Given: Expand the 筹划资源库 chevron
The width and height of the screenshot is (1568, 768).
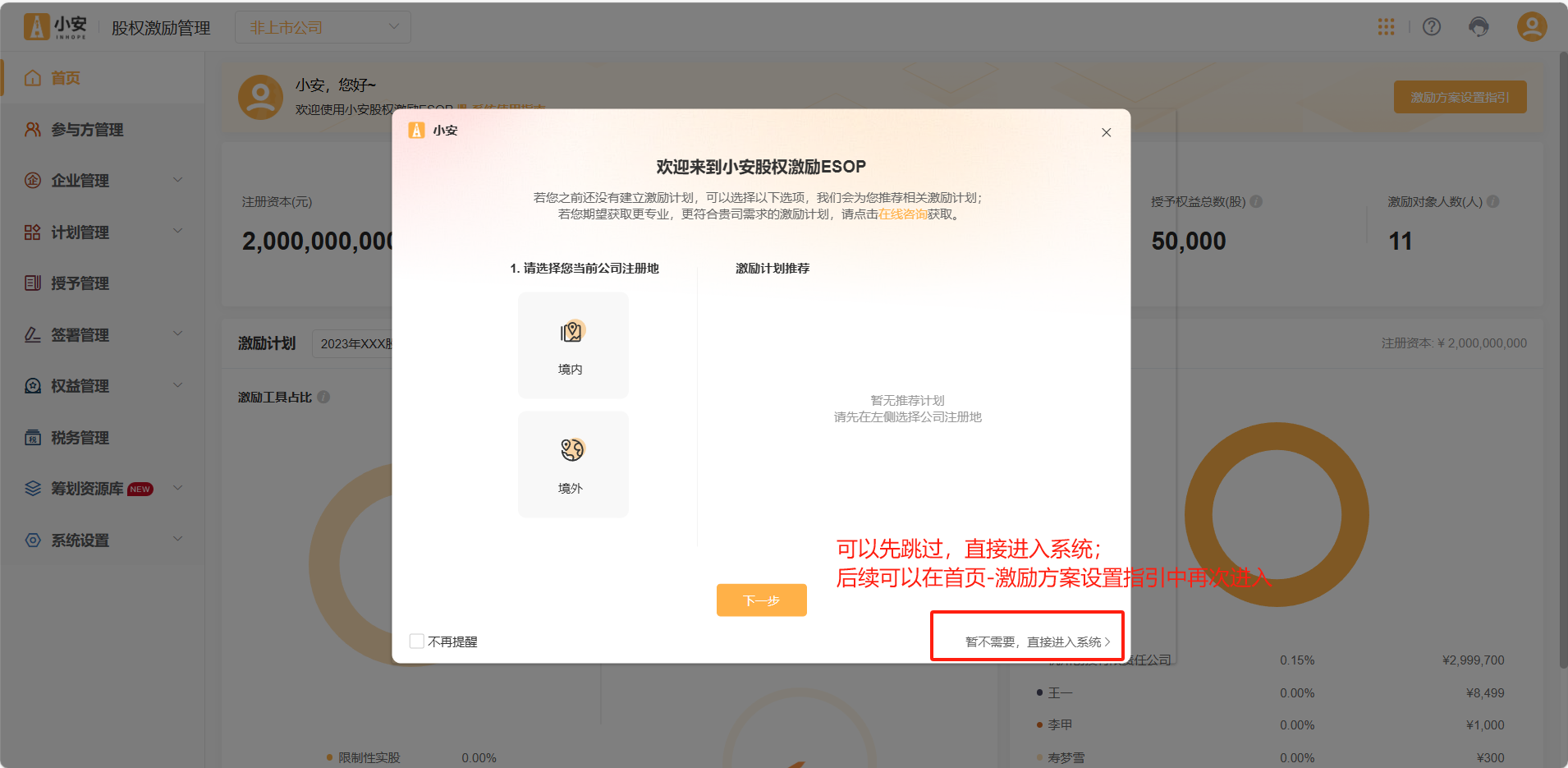Looking at the screenshot, I should (178, 488).
